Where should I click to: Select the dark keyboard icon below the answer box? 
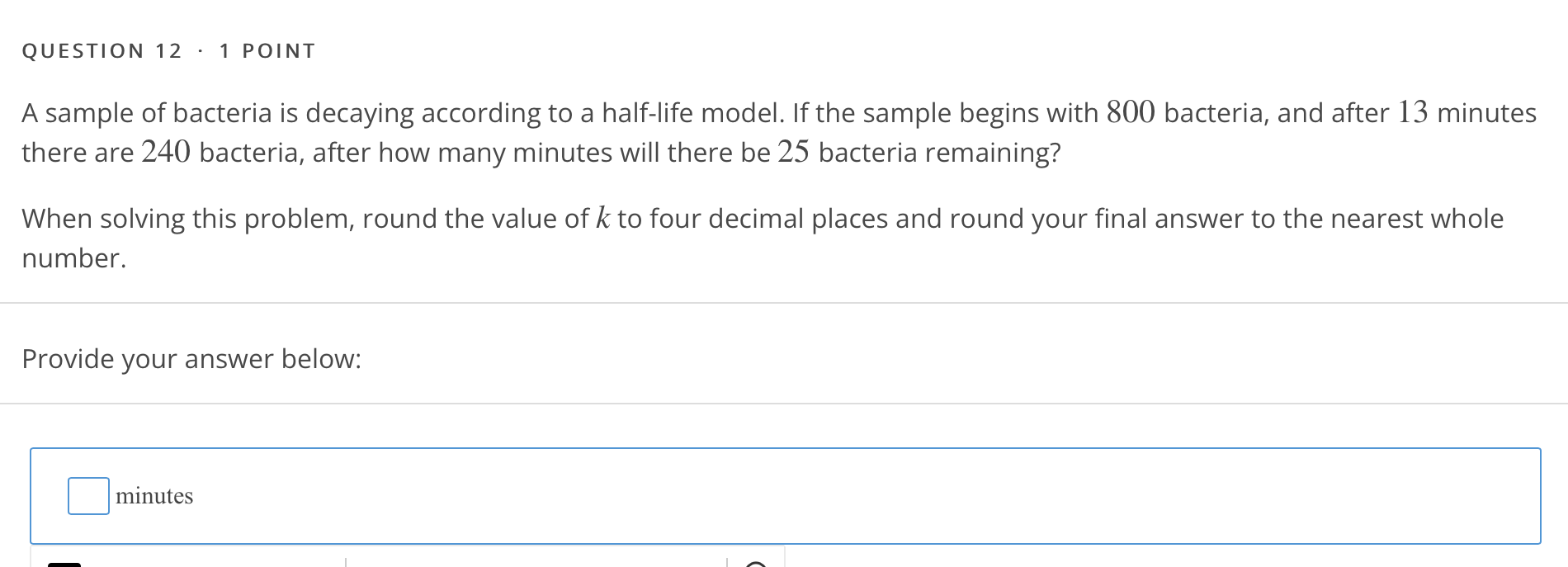tap(64, 564)
